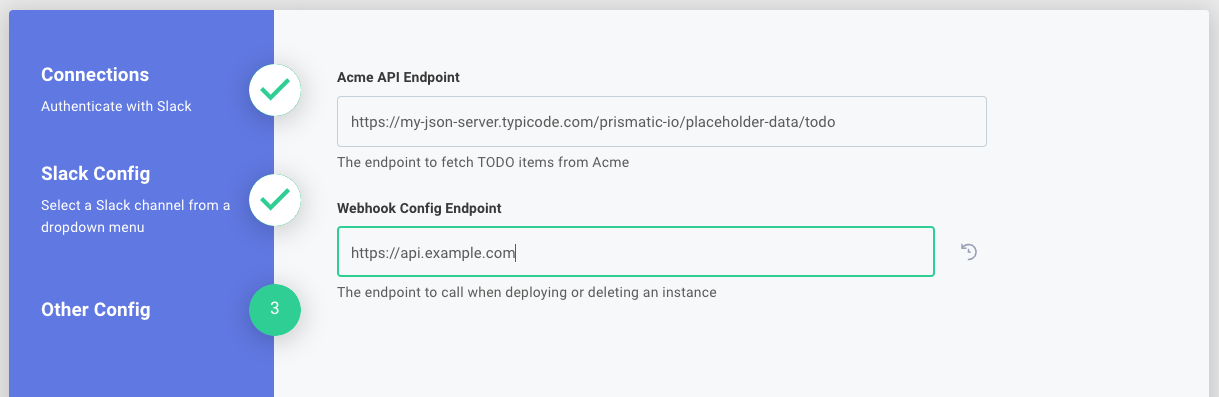The width and height of the screenshot is (1219, 397).
Task: Click the Webhook Config Endpoint label
Action: click(x=420, y=208)
